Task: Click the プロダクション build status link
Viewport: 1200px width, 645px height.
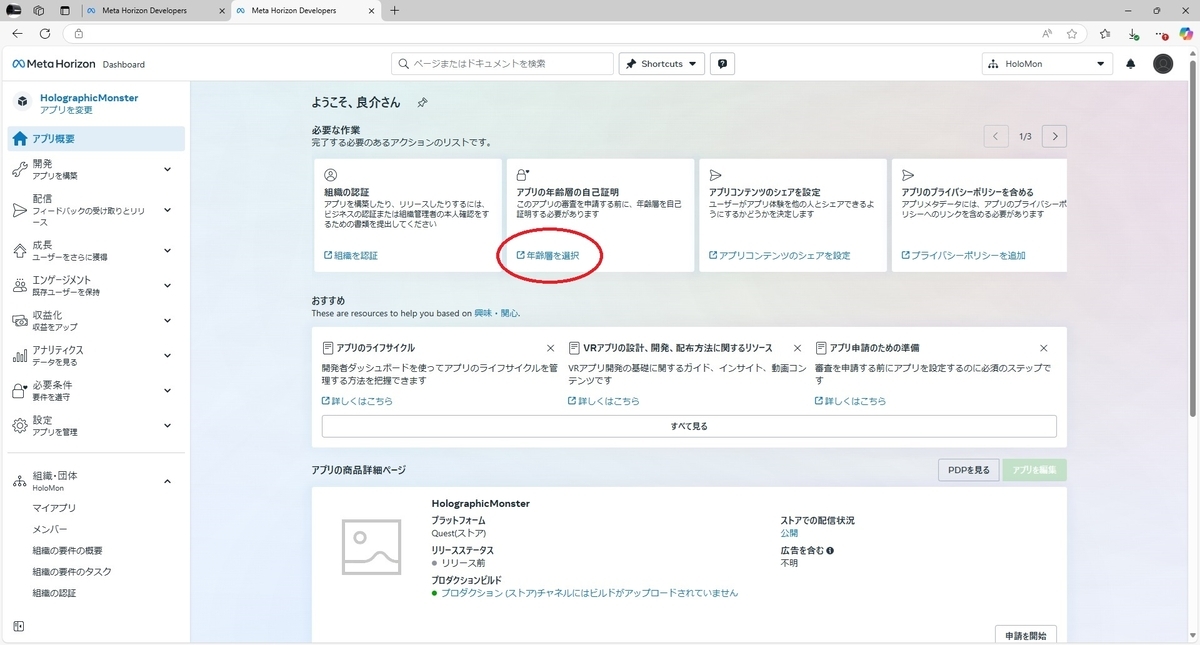Action: point(589,593)
